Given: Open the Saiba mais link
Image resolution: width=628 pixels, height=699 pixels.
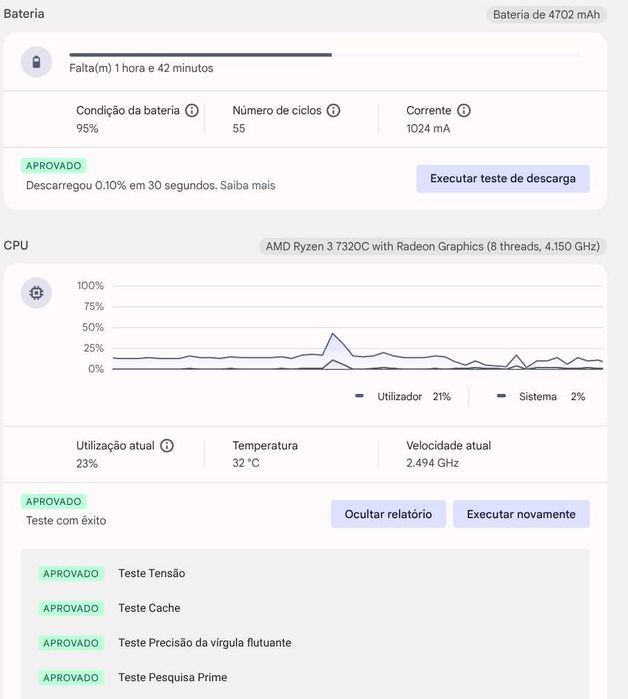Looking at the screenshot, I should (247, 185).
